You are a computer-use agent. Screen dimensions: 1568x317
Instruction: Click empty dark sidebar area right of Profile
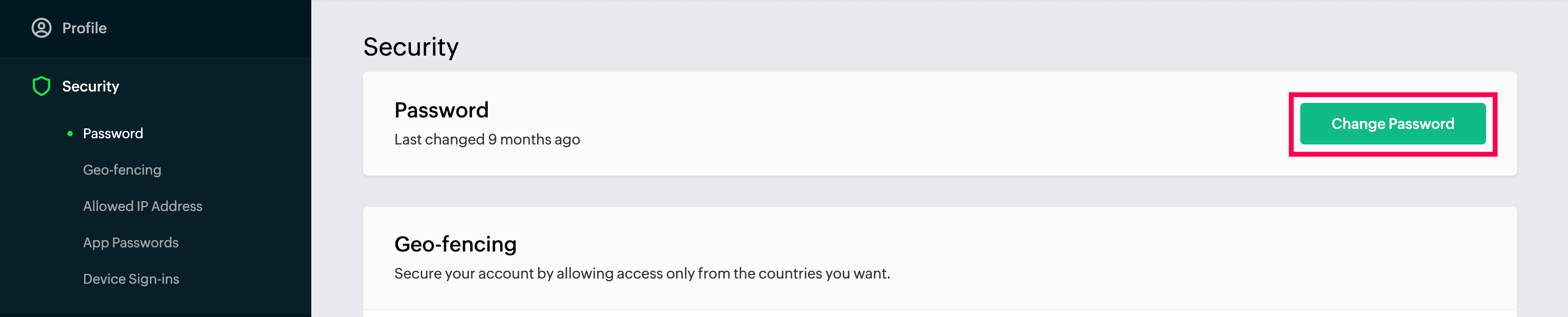(x=231, y=28)
